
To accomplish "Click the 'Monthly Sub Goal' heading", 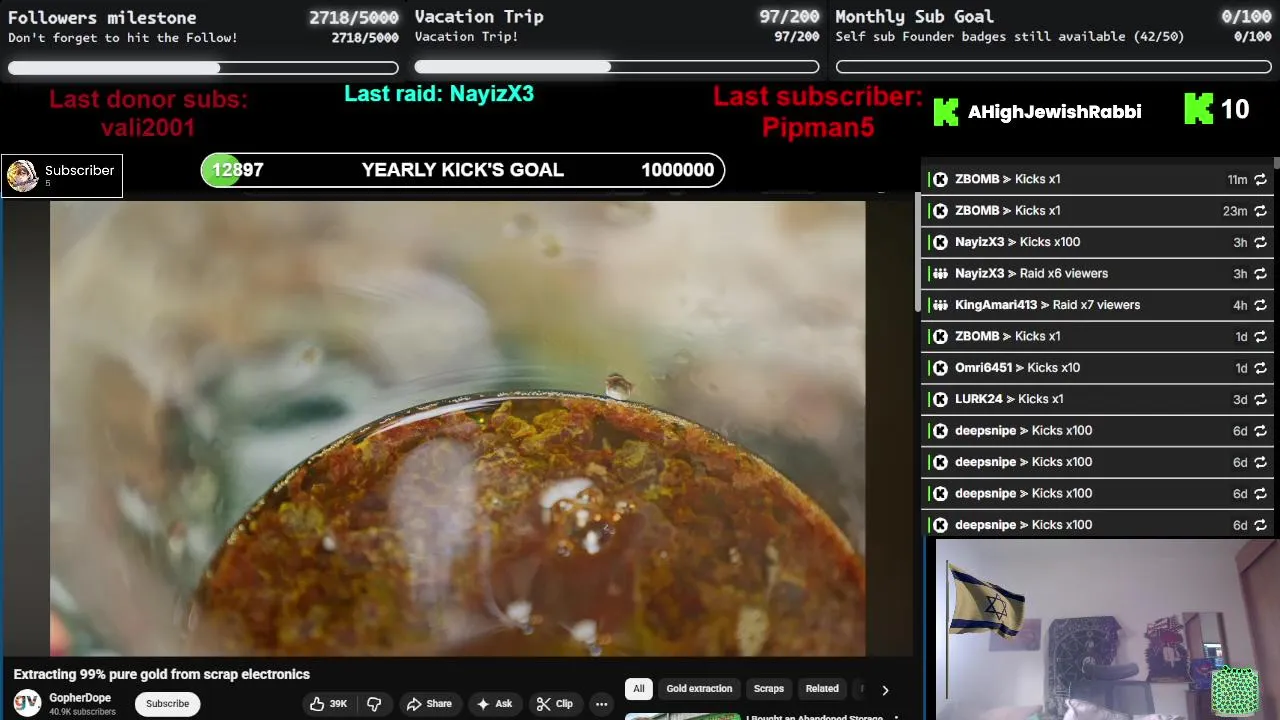I will tap(914, 17).
